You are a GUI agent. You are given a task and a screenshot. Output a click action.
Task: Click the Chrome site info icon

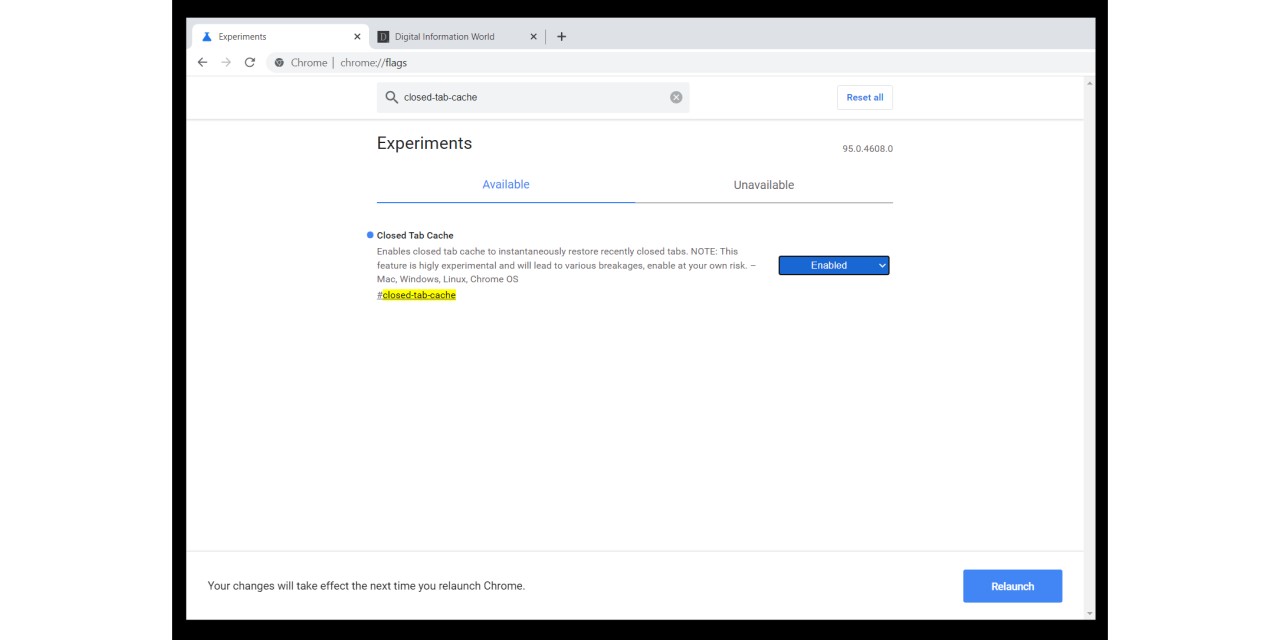pos(279,62)
